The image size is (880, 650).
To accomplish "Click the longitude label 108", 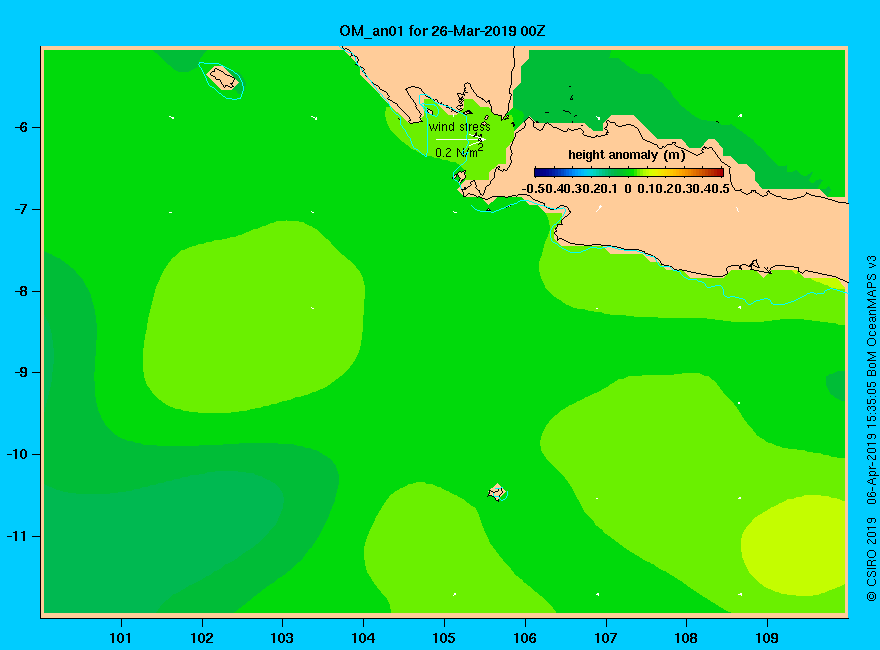I will click(x=686, y=638).
